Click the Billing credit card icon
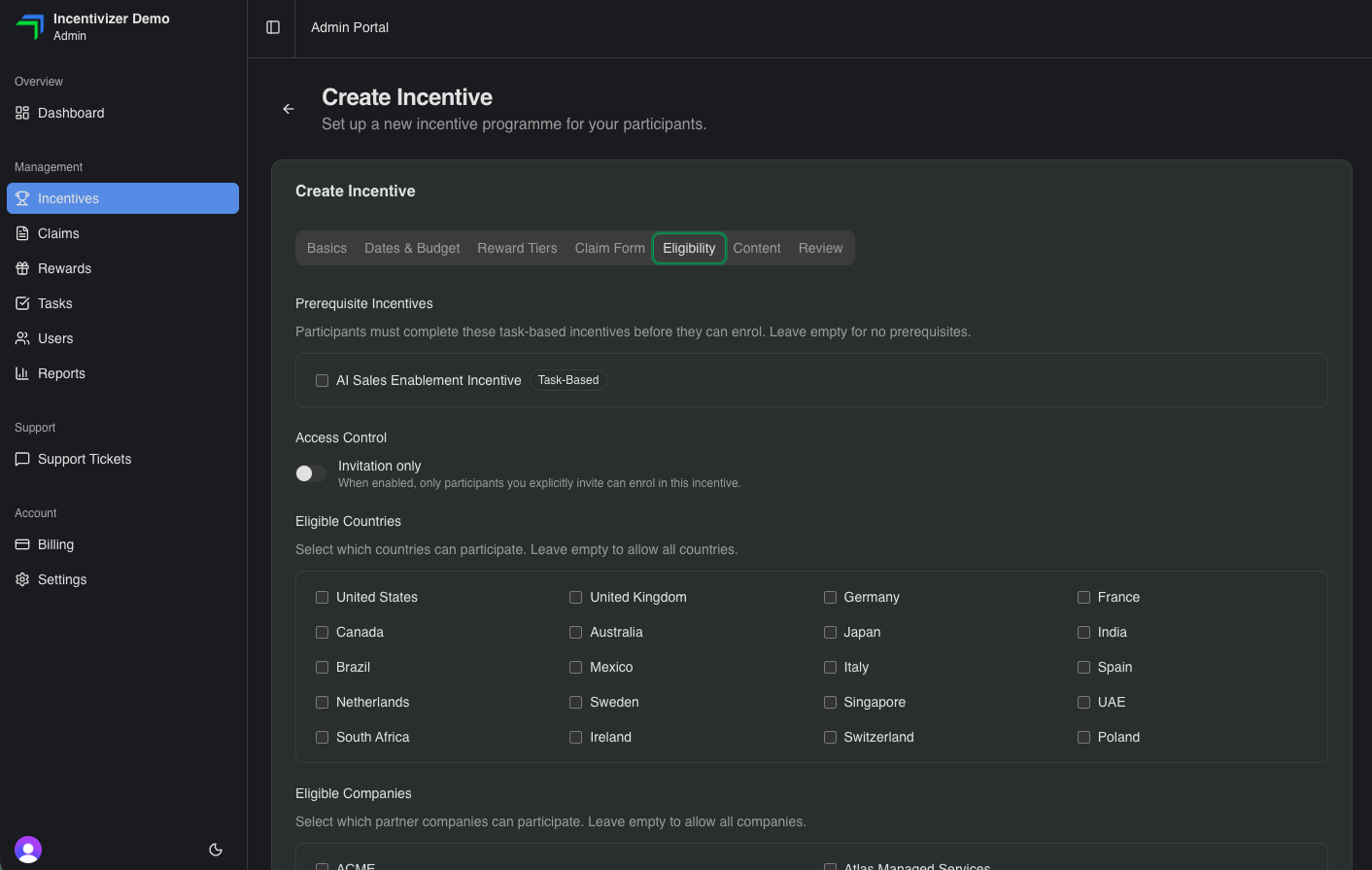Image resolution: width=1372 pixels, height=870 pixels. 22,544
